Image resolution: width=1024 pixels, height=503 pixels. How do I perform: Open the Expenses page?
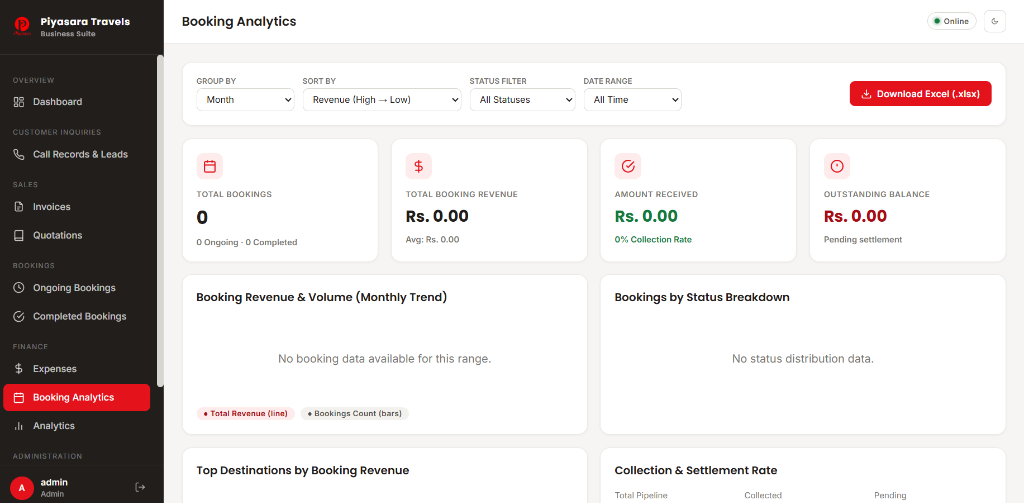pyautogui.click(x=76, y=369)
